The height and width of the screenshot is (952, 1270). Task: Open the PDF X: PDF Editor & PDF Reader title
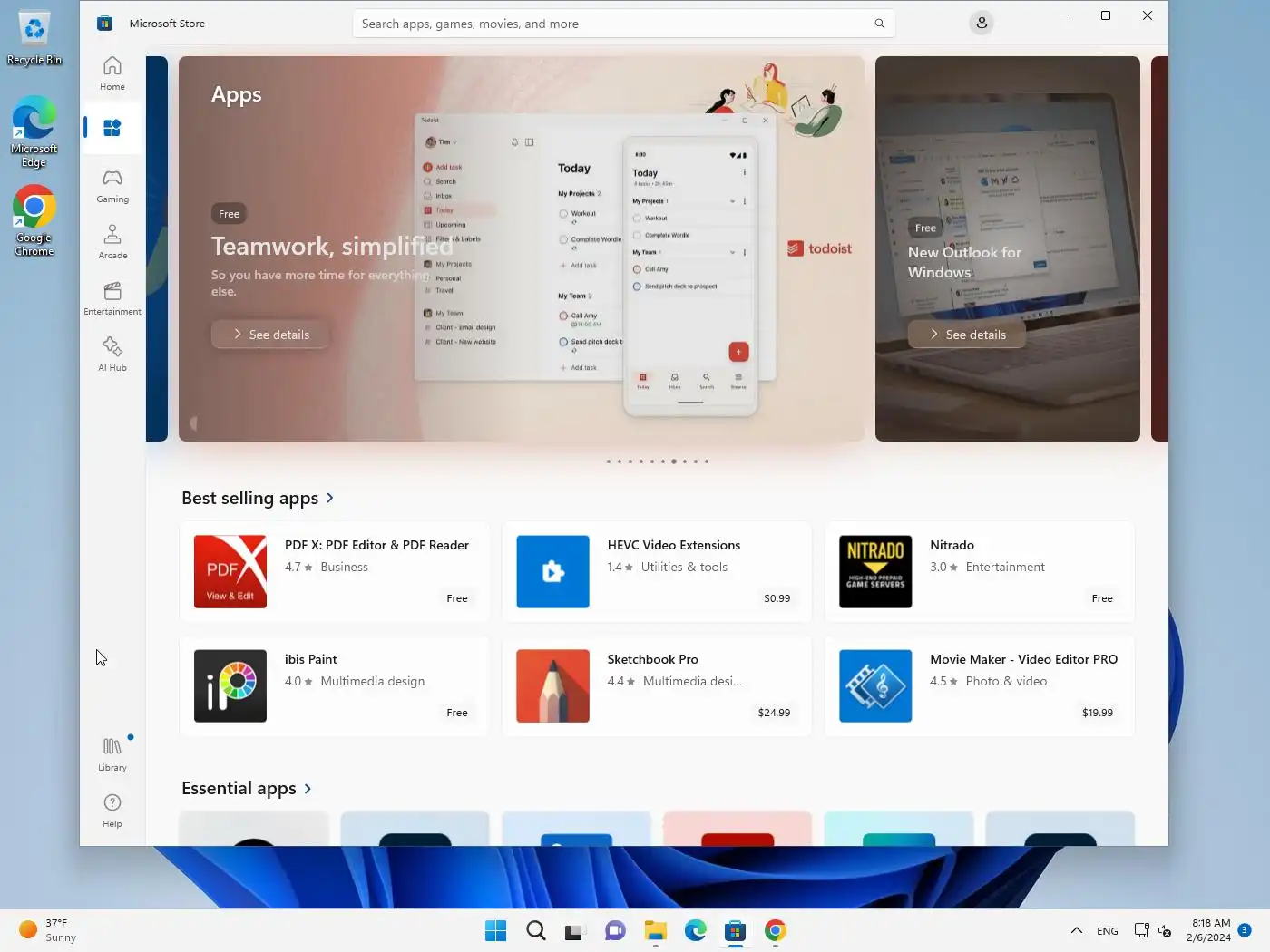376,545
